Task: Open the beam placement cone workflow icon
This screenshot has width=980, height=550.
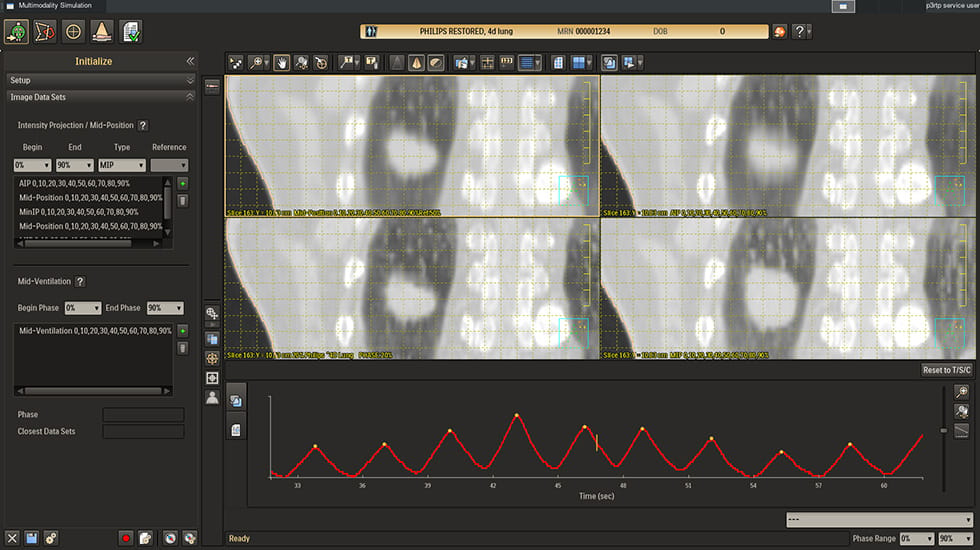Action: tap(102, 31)
